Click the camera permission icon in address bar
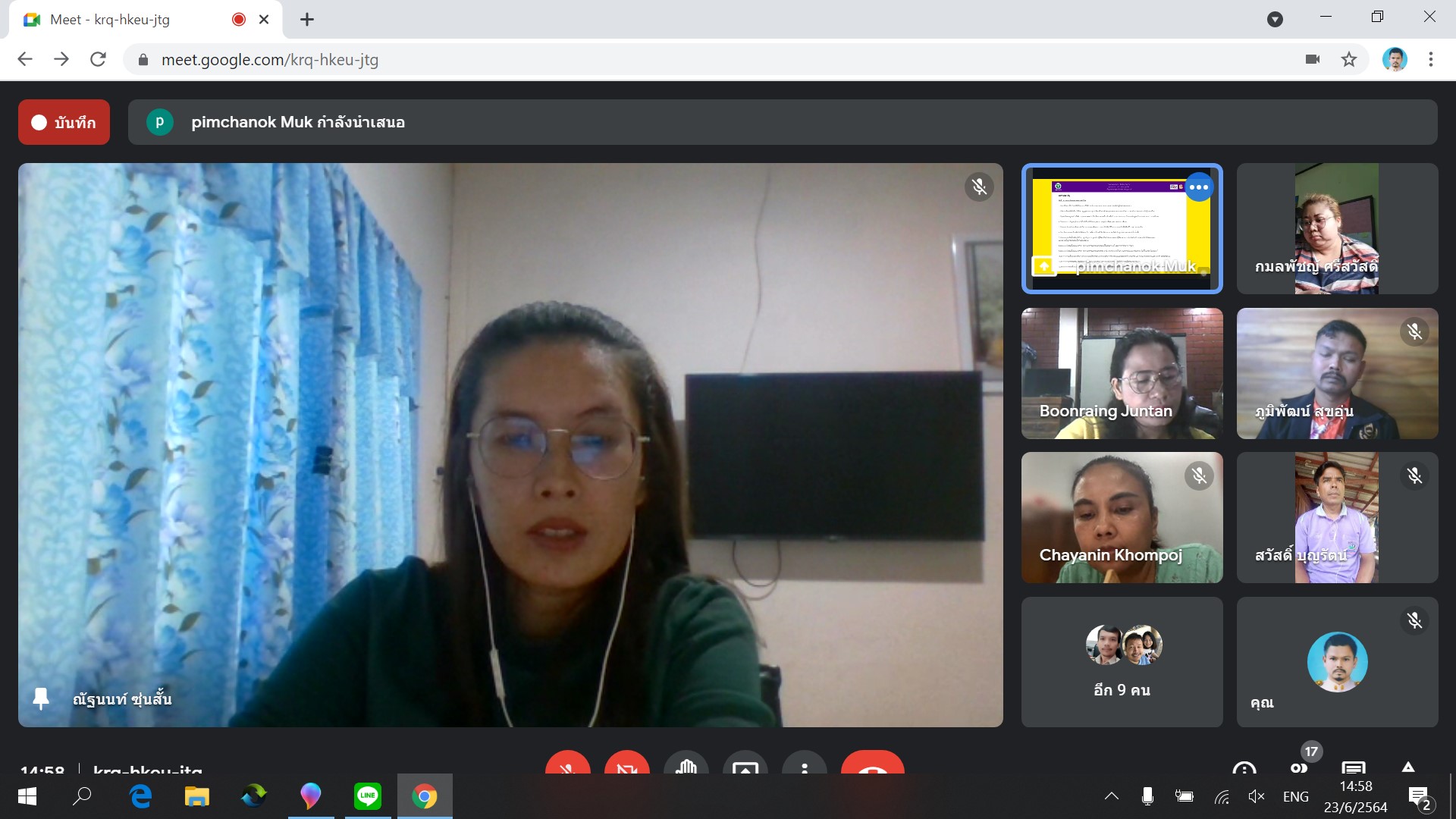Viewport: 1456px width, 819px height. coord(1312,59)
